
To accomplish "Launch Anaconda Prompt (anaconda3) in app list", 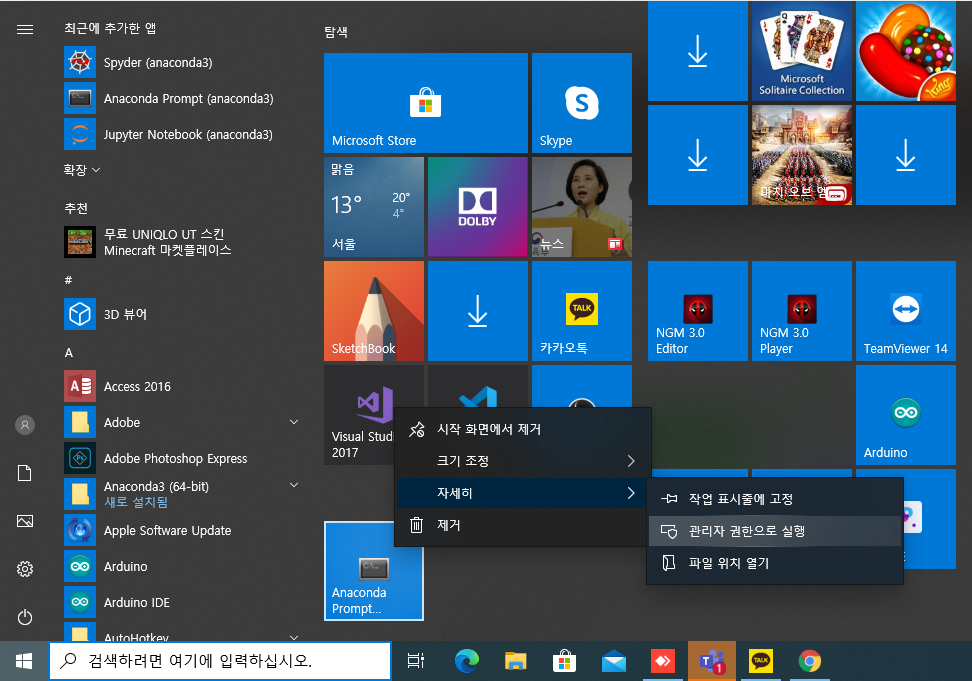I will (180, 99).
